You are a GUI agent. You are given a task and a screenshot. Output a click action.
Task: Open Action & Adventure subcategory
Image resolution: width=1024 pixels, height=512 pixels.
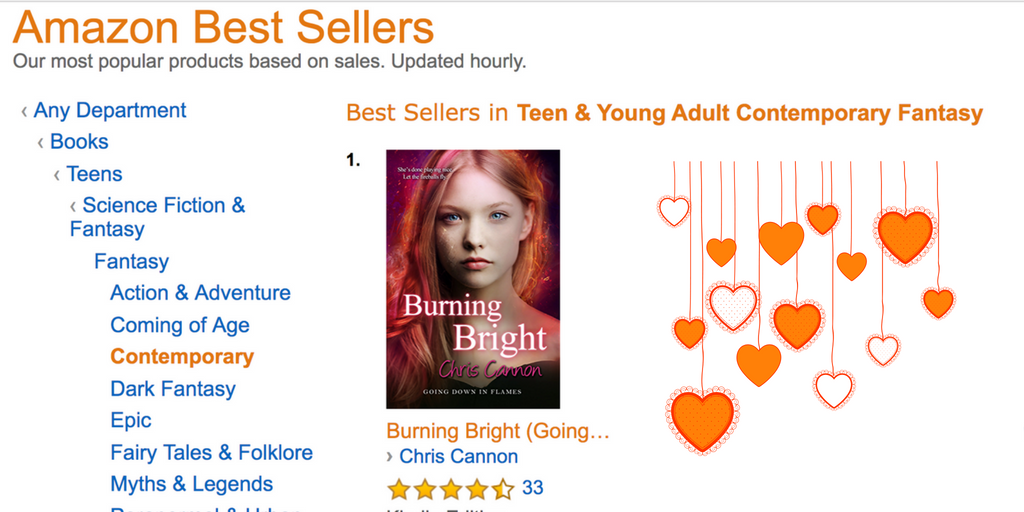[200, 293]
